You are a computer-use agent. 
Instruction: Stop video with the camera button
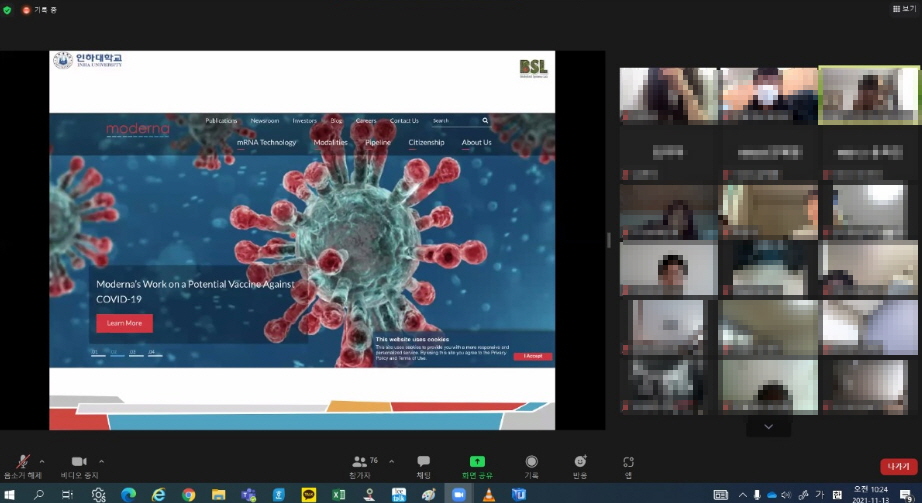point(79,467)
